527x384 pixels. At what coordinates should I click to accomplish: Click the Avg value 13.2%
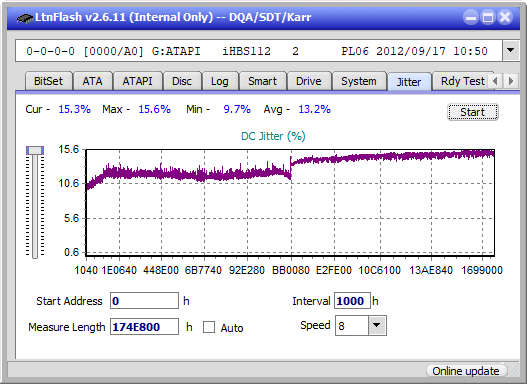(x=315, y=109)
